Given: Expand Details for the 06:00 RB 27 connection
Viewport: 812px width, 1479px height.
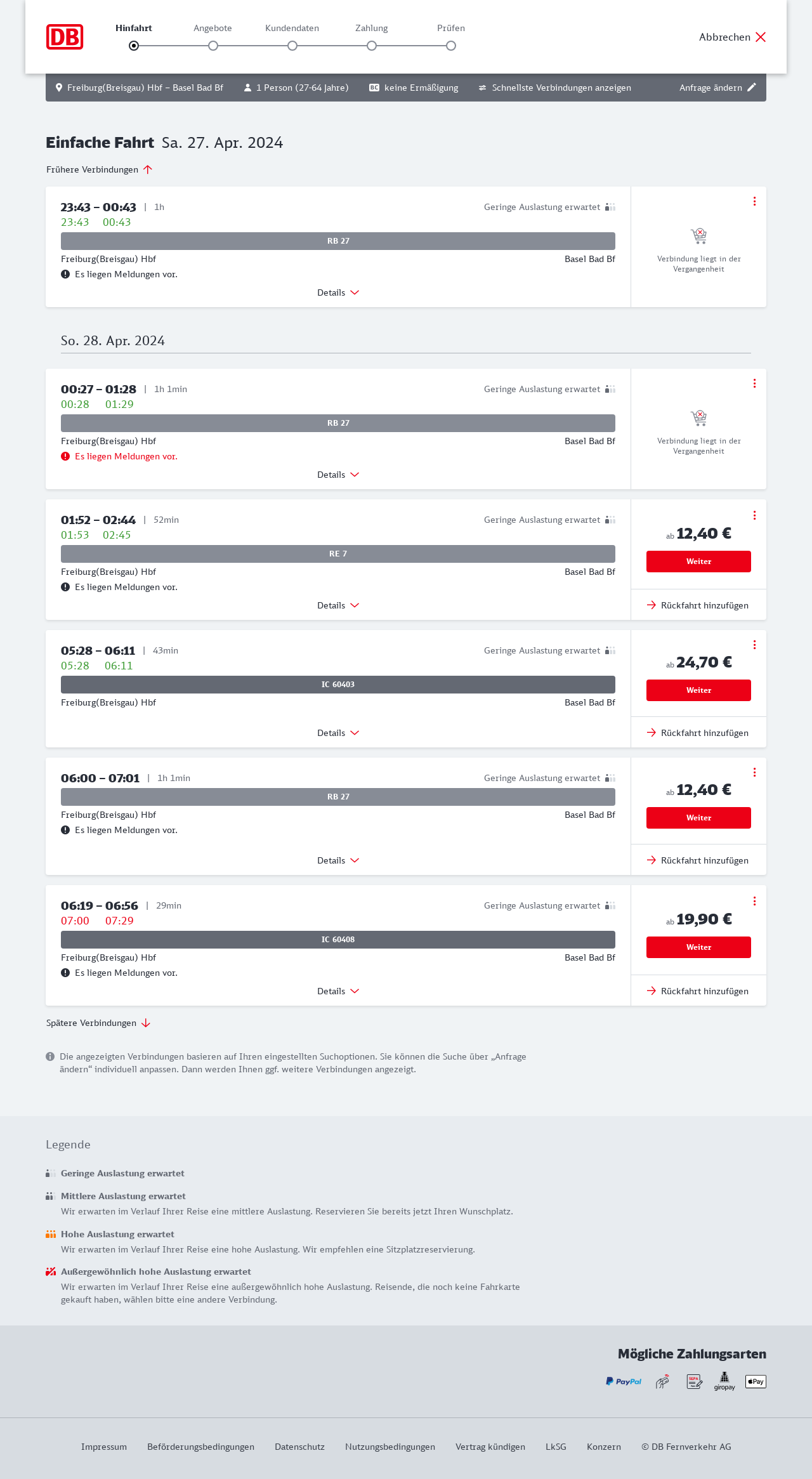Looking at the screenshot, I should pyautogui.click(x=338, y=860).
